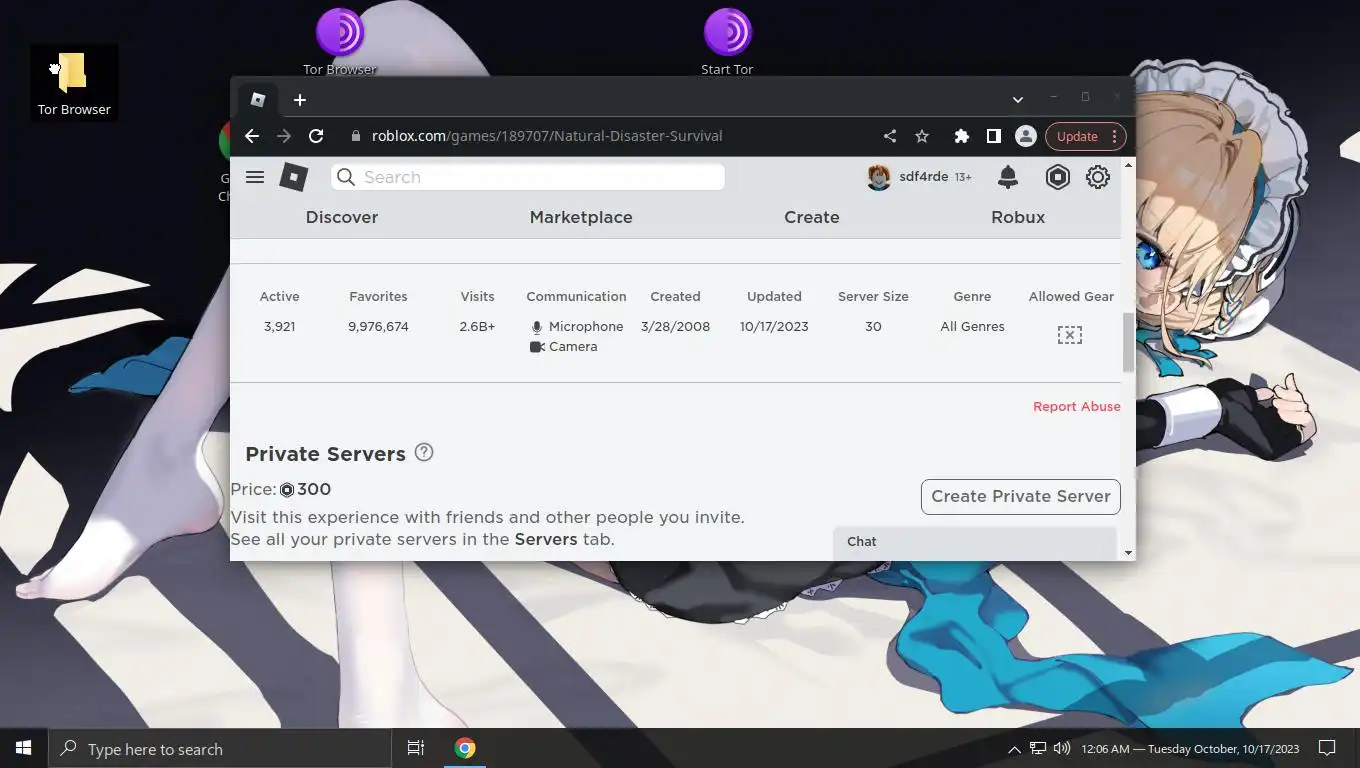This screenshot has height=768, width=1360.
Task: Click the page scrollbar thumb
Action: coord(1129,342)
